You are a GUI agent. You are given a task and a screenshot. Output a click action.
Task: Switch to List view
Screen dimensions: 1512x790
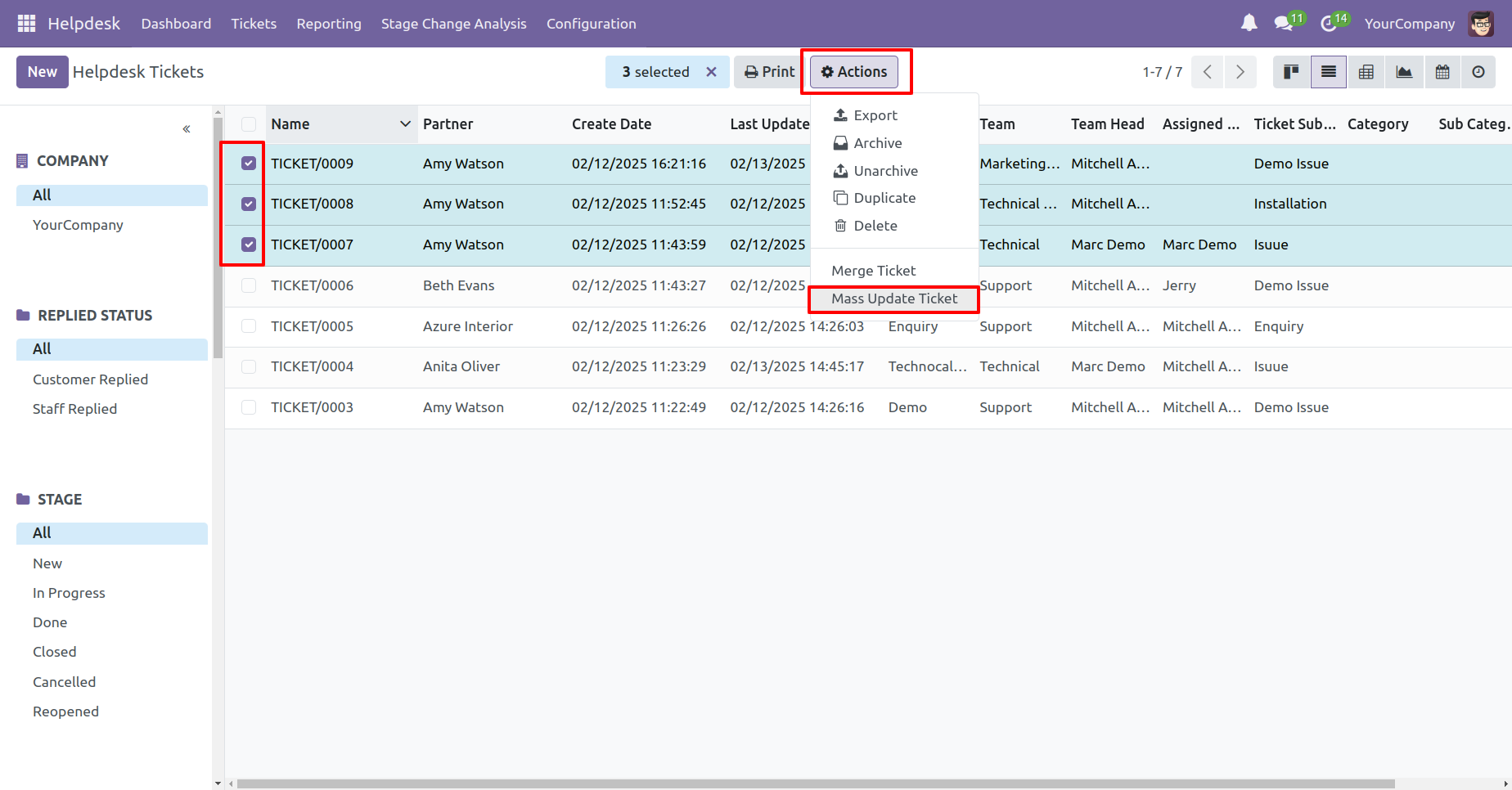pyautogui.click(x=1329, y=72)
